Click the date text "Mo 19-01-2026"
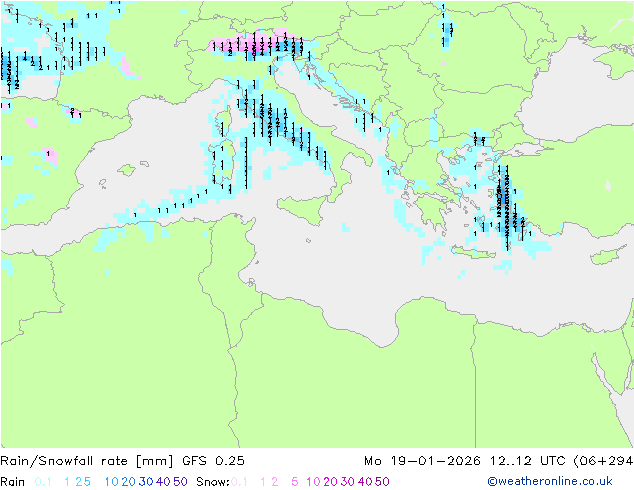The width and height of the screenshot is (634, 490). pyautogui.click(x=422, y=461)
